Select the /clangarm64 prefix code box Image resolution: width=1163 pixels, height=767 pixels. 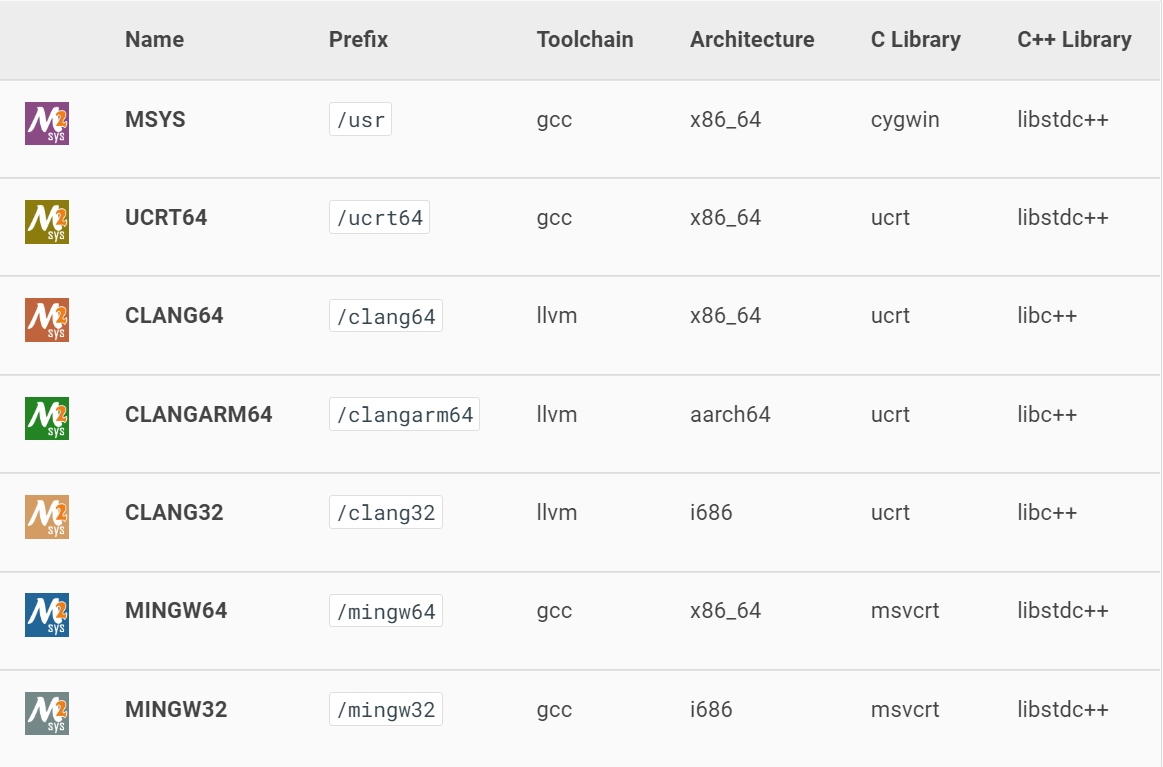(404, 414)
